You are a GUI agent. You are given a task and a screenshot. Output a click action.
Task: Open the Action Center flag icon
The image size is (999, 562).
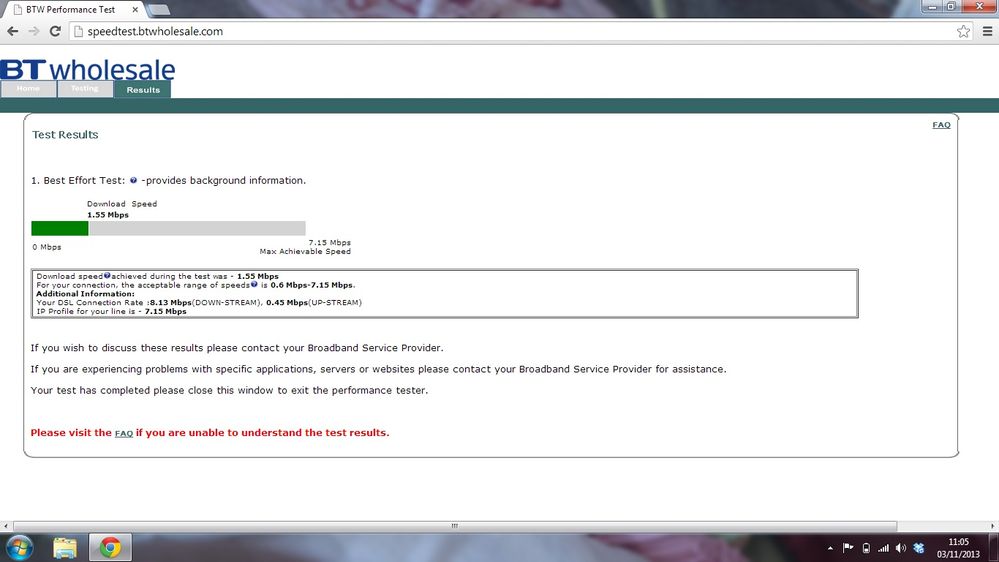point(848,547)
